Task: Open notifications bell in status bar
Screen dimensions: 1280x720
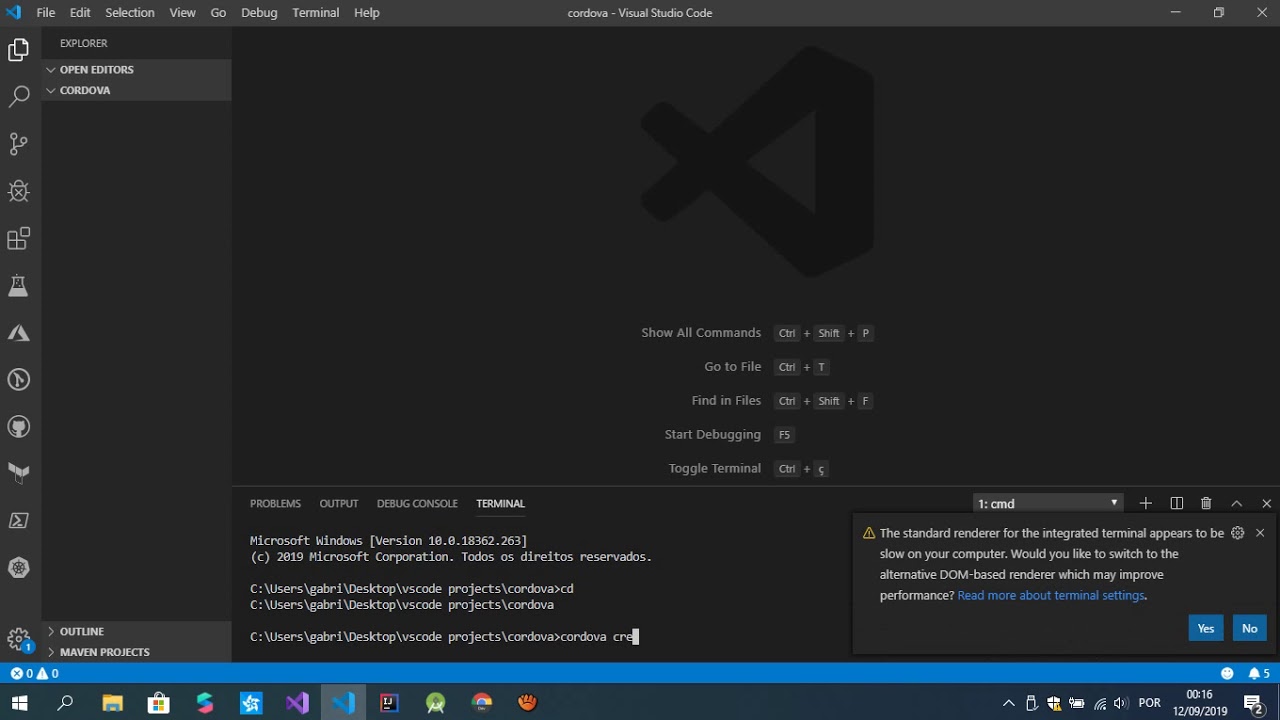Action: pyautogui.click(x=1259, y=674)
